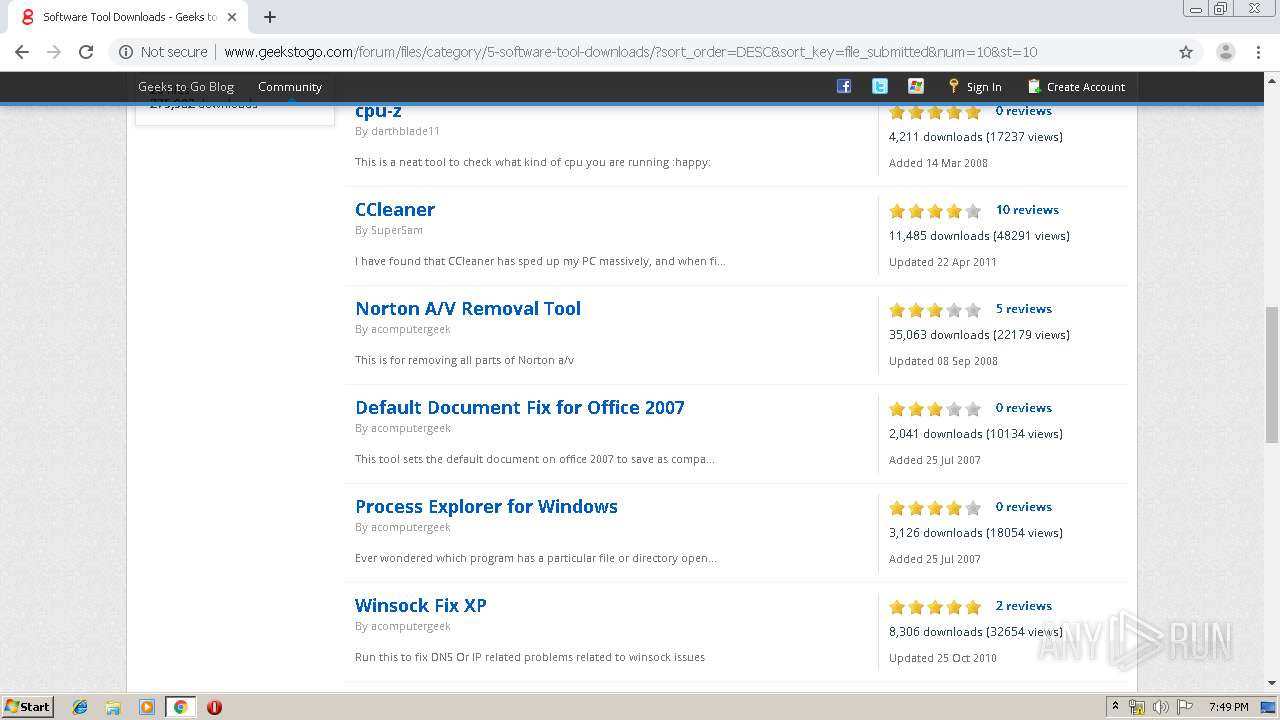View Winsock Fix XP's 2 reviews

click(1024, 606)
